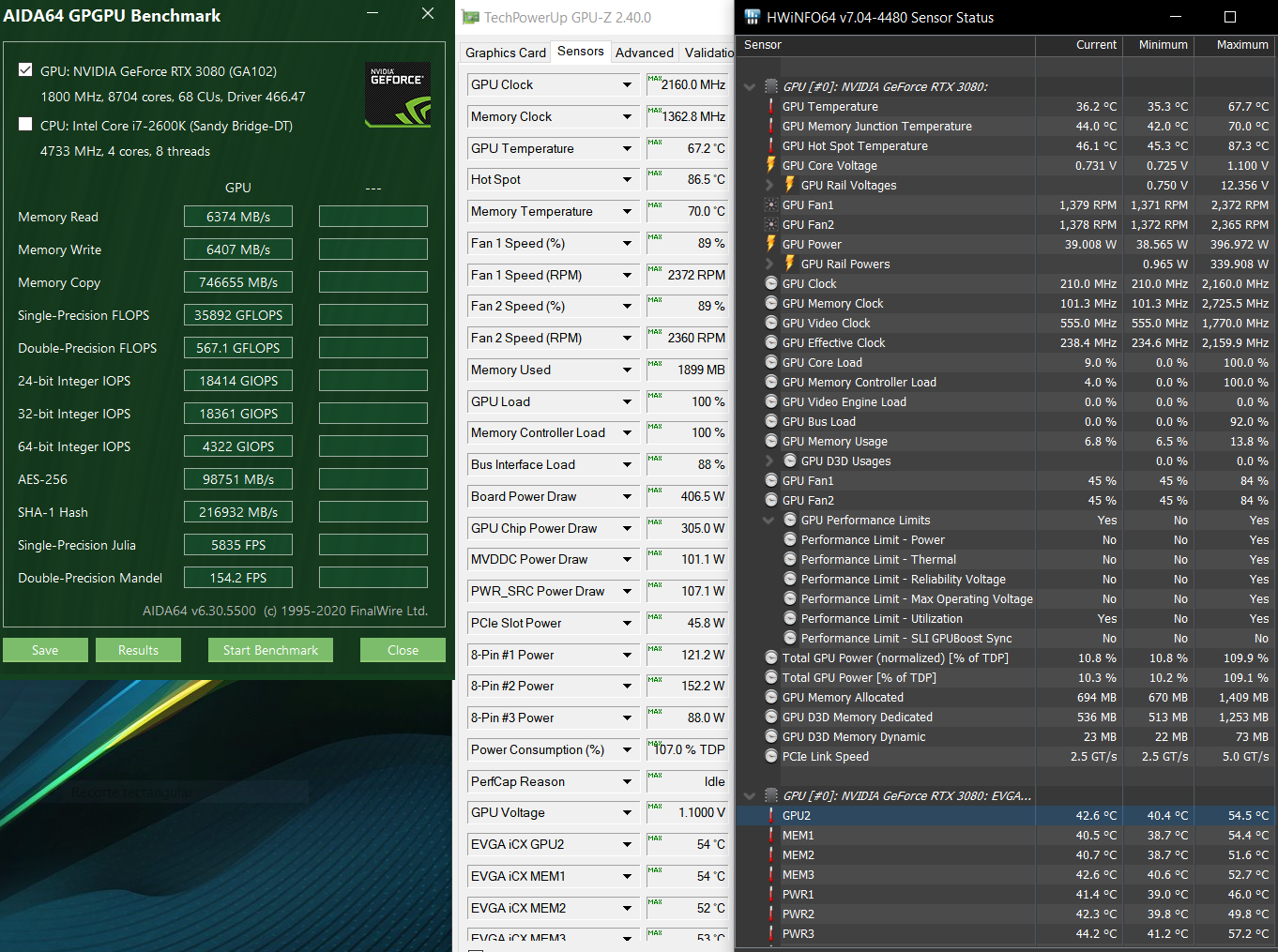
Task: Click the GPU Clock sensor row icon
Action: pos(771,284)
